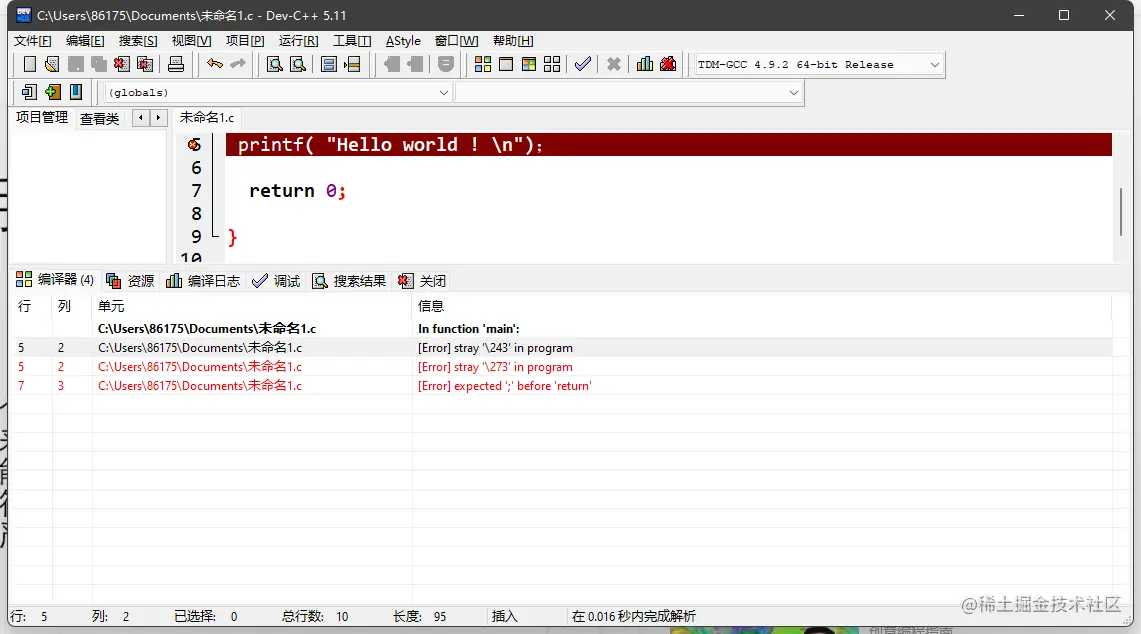Switch to the 编译日志 bottom tab

click(203, 281)
